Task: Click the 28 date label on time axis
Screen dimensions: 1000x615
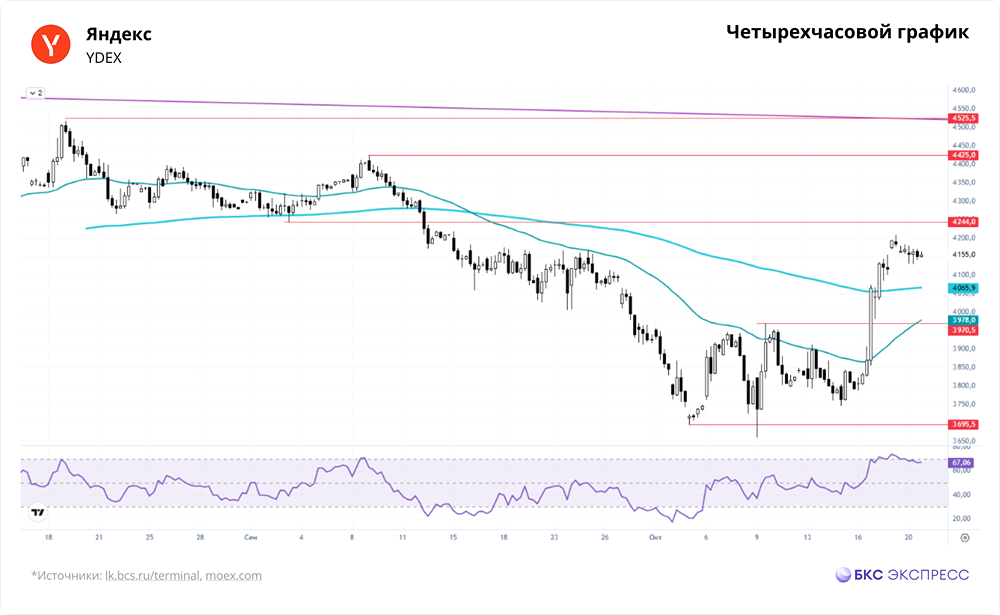Action: coord(200,538)
